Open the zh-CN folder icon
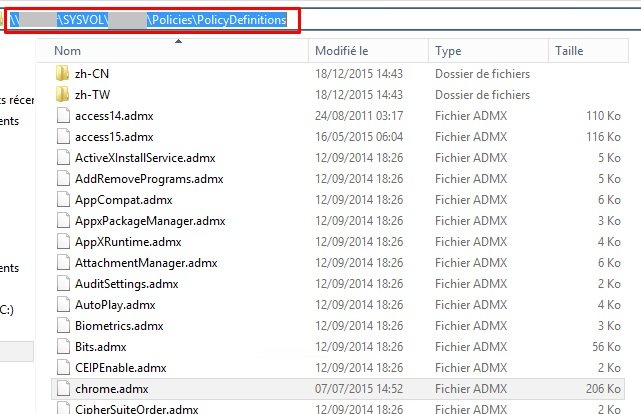The height and width of the screenshot is (414, 641). pos(61,73)
